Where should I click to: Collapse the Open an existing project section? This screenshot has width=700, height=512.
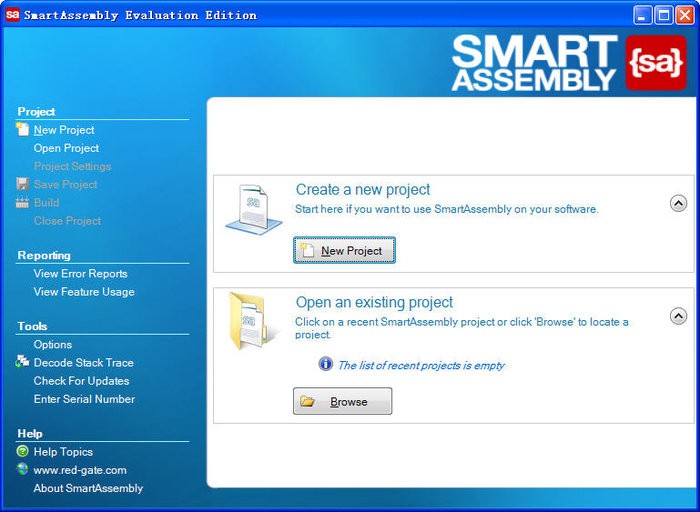coord(677,316)
